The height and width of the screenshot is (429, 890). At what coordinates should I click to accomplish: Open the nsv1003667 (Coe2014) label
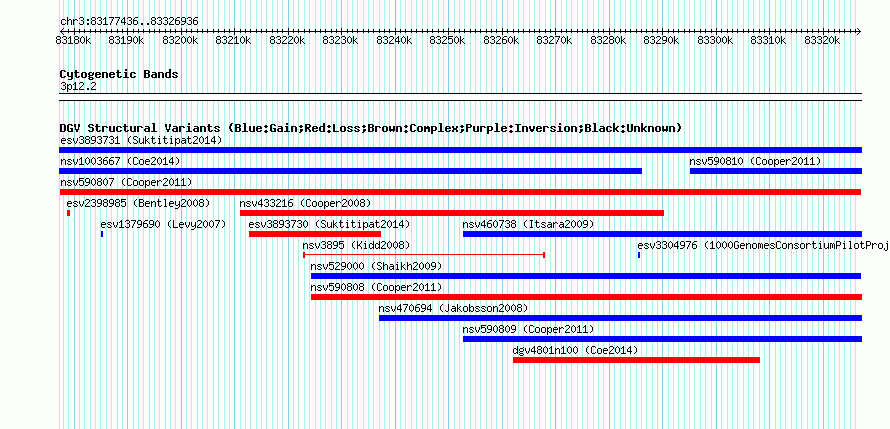pyautogui.click(x=120, y=161)
